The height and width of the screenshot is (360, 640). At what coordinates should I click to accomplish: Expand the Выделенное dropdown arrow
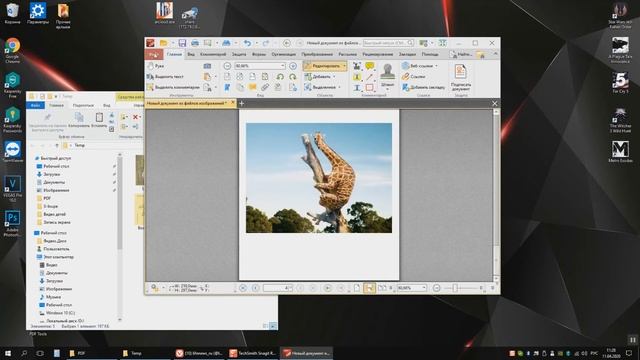coord(339,87)
